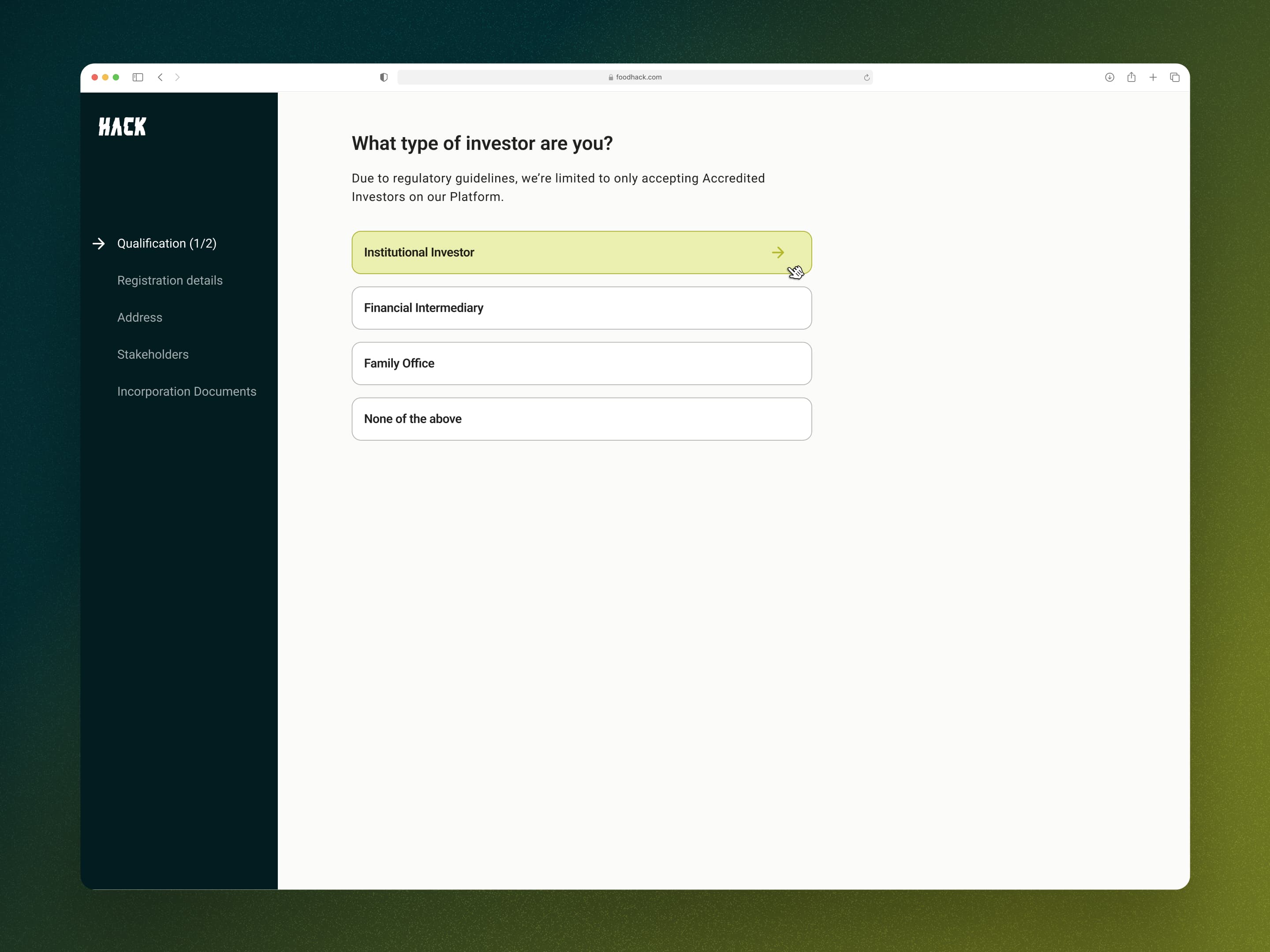Go to Incorporation Documents step
Image resolution: width=1270 pixels, height=952 pixels.
pos(187,391)
